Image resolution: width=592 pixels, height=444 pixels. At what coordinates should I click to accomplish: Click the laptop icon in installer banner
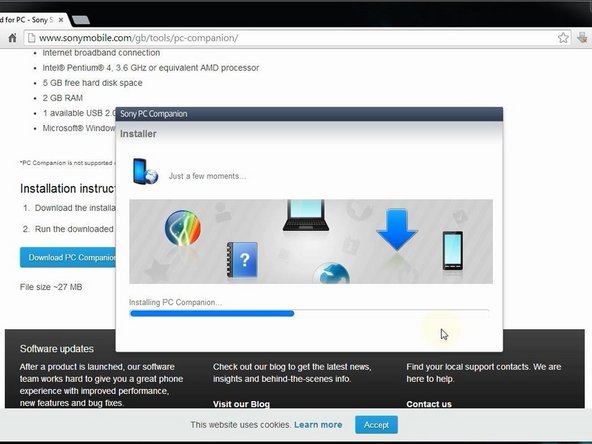(305, 215)
